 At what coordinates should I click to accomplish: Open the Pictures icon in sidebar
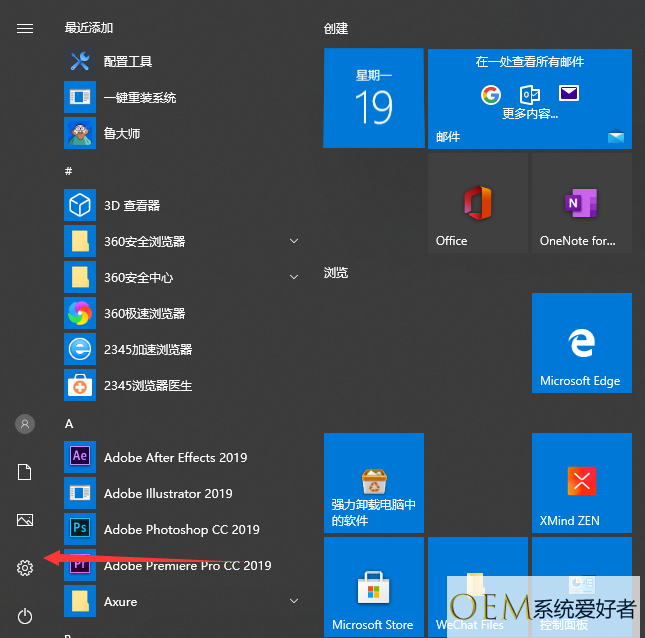(x=25, y=520)
